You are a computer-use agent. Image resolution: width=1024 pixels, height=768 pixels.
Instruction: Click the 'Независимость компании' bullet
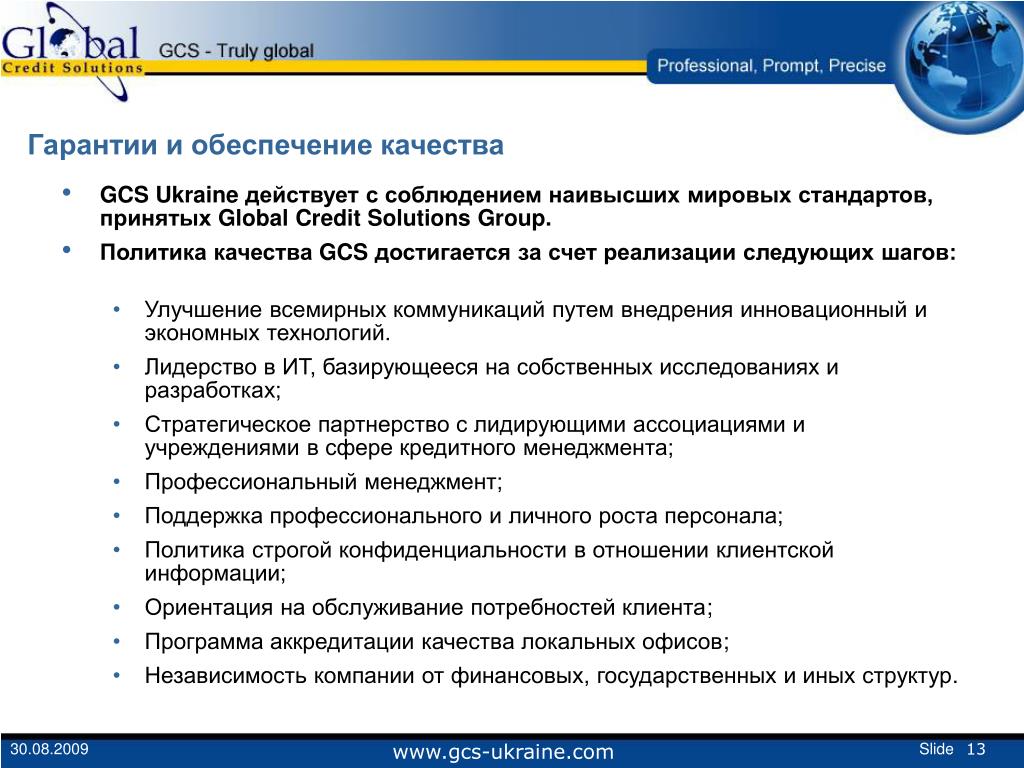click(x=551, y=675)
